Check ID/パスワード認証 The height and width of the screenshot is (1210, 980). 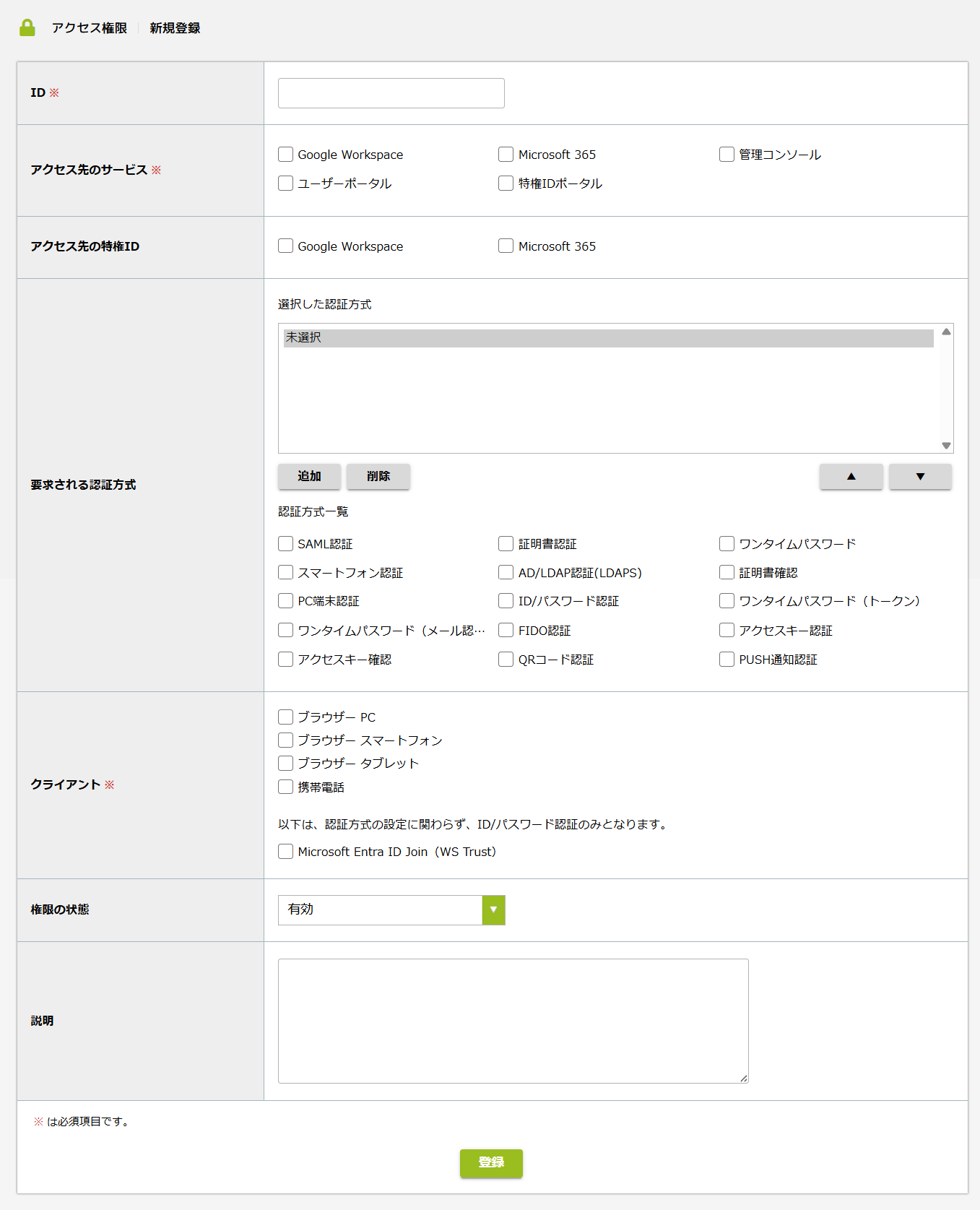[x=506, y=601]
